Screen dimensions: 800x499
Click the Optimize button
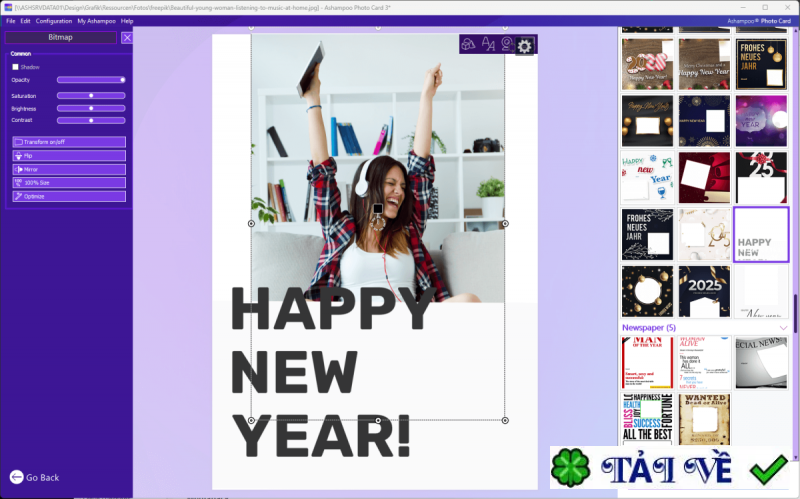click(x=69, y=196)
